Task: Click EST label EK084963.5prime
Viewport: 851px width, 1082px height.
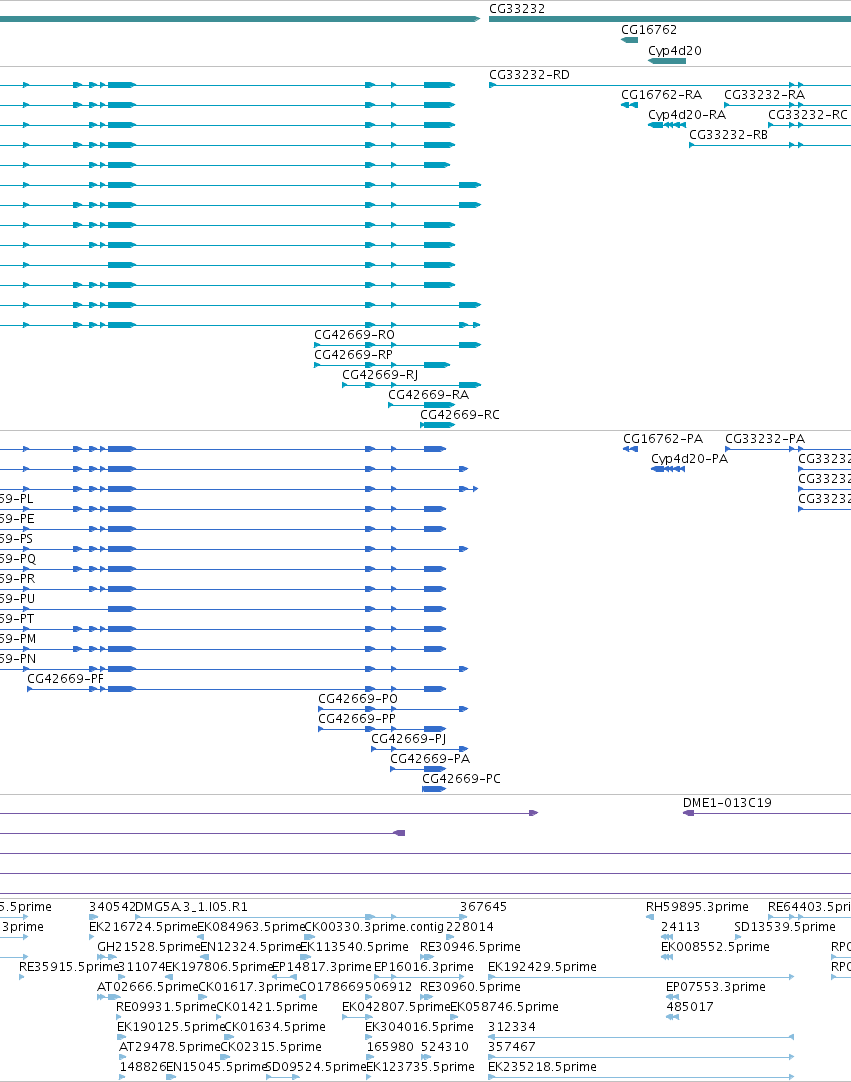Action: pyautogui.click(x=251, y=927)
